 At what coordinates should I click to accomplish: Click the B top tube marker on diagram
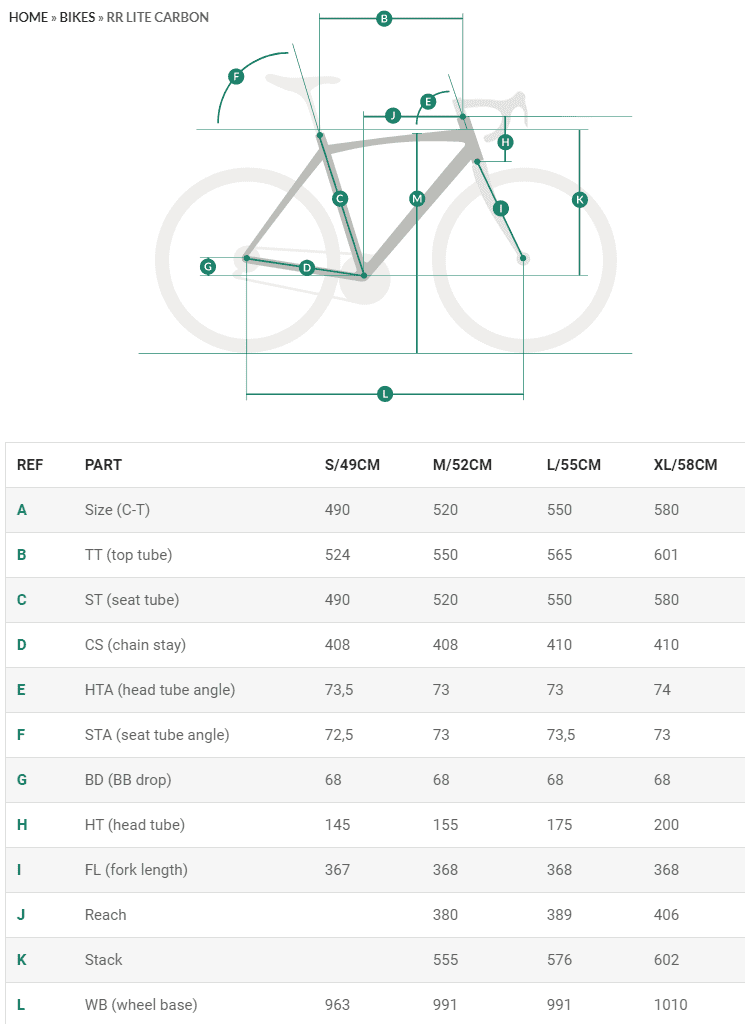click(384, 18)
